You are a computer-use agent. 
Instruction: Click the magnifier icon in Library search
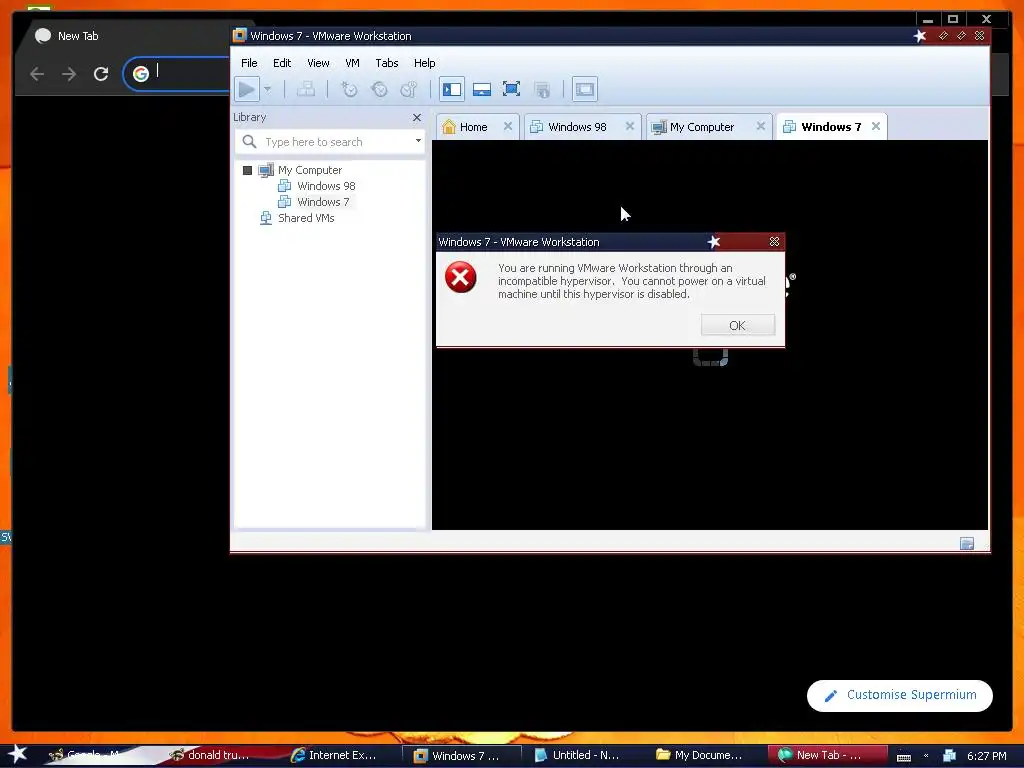click(249, 141)
